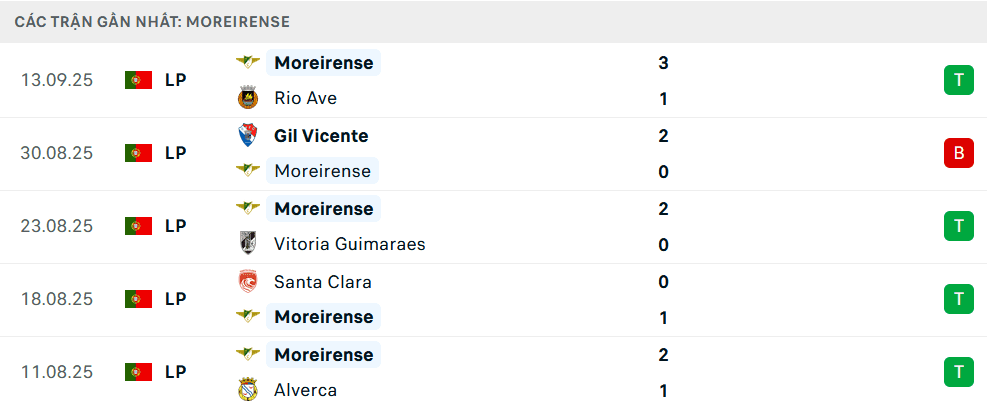The height and width of the screenshot is (408, 987).
Task: Click green T badge for 23.08.25 match
Action: coord(958,226)
